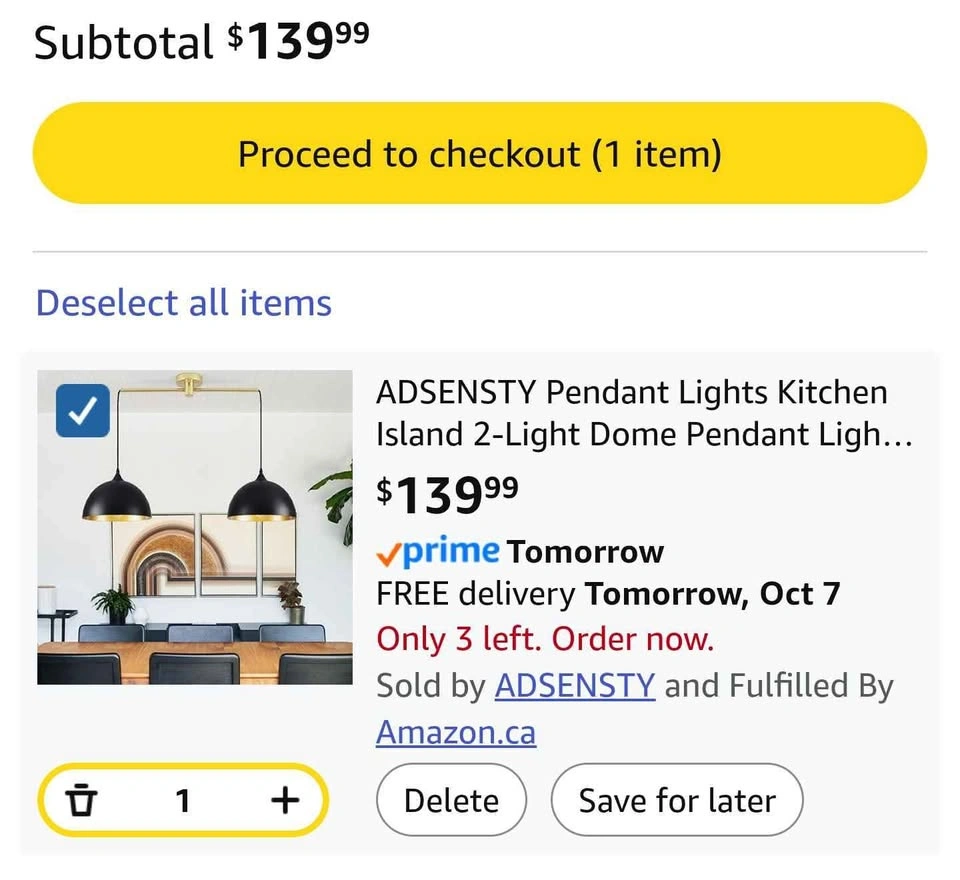The width and height of the screenshot is (960, 880).
Task: Click the quantity value 1
Action: point(183,800)
